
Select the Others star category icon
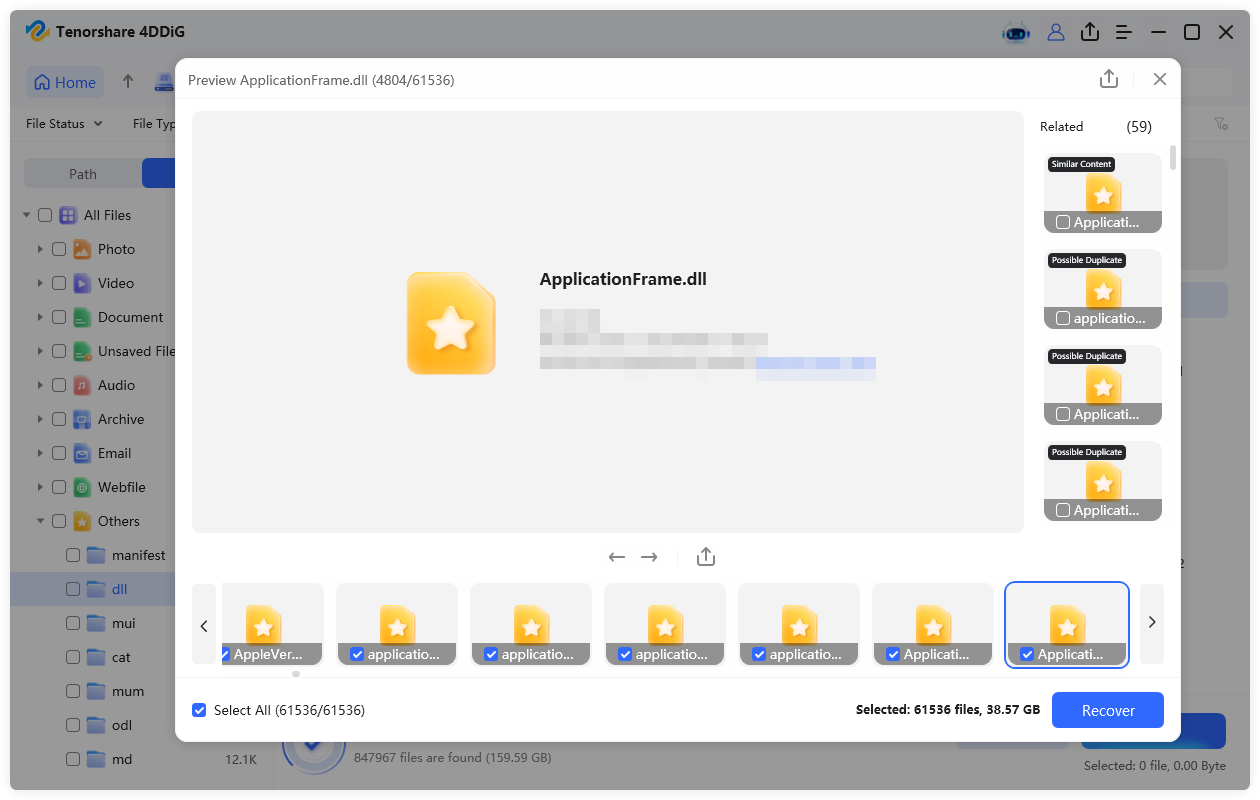click(x=82, y=521)
